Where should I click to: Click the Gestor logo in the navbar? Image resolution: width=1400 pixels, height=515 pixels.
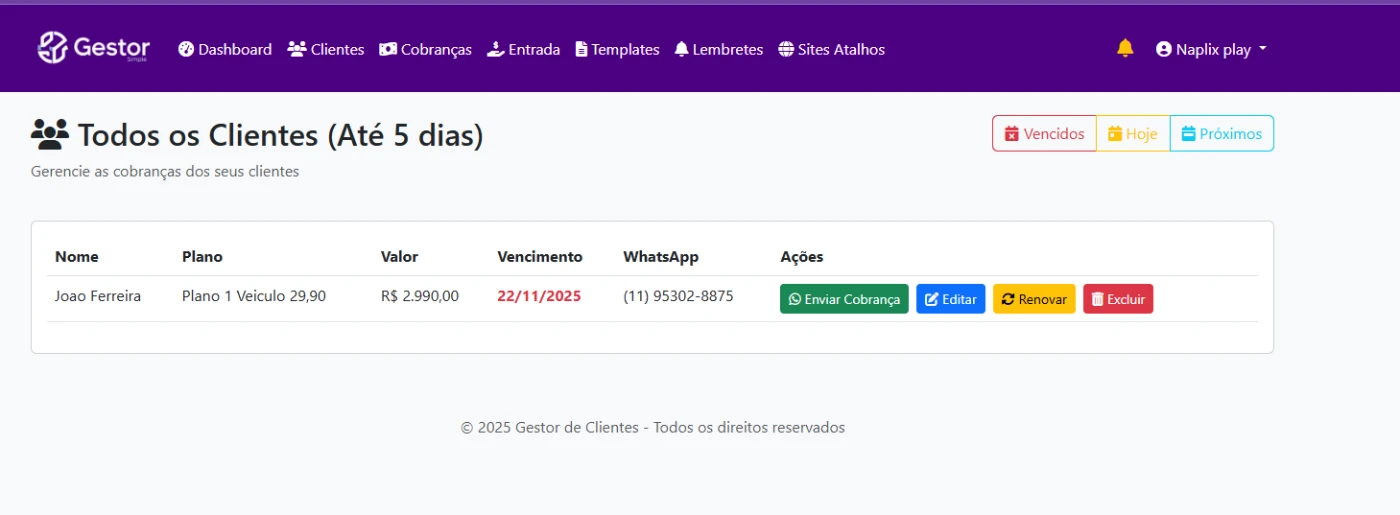[x=93, y=48]
